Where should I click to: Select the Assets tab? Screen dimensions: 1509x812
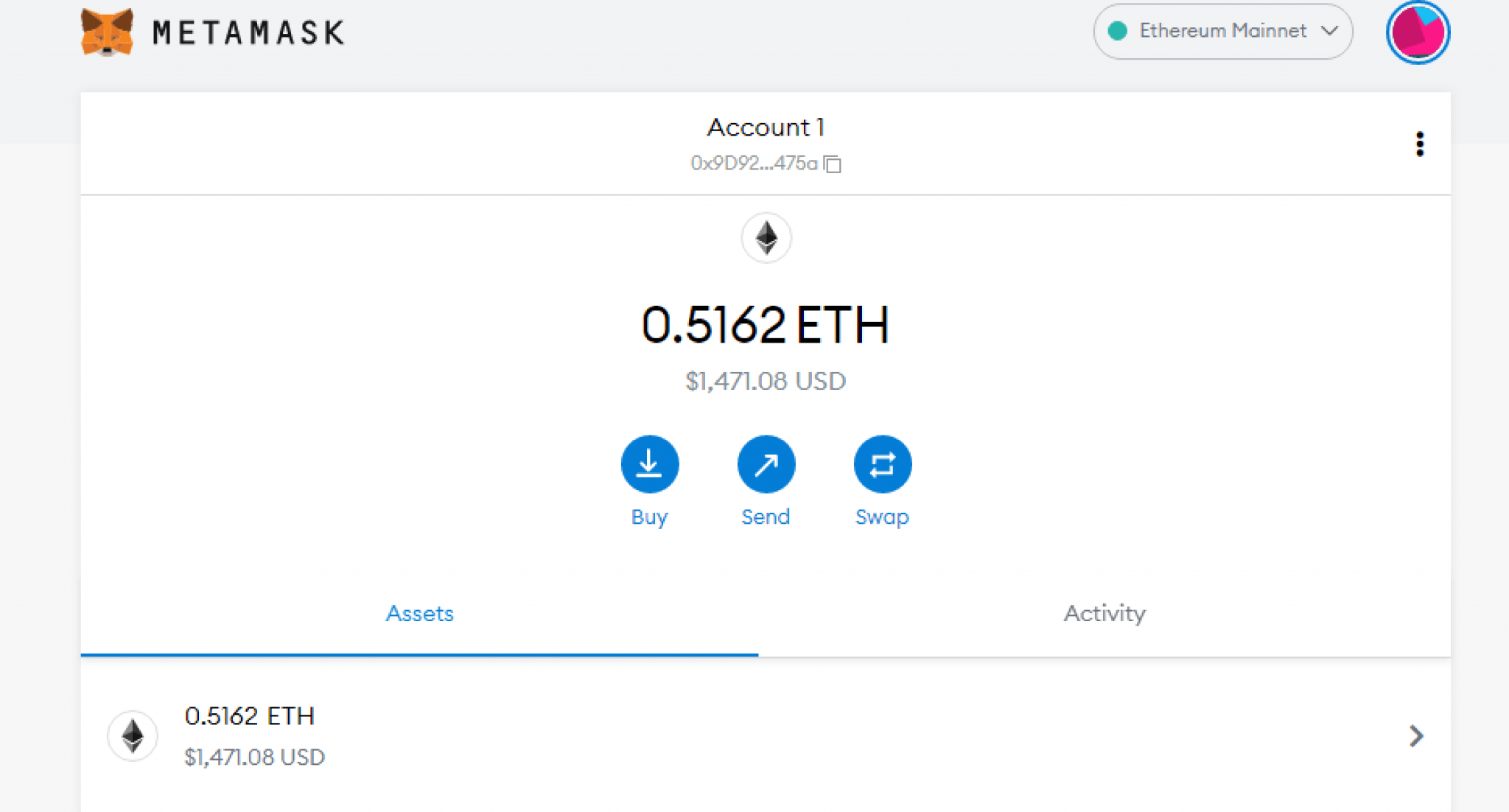(x=419, y=613)
